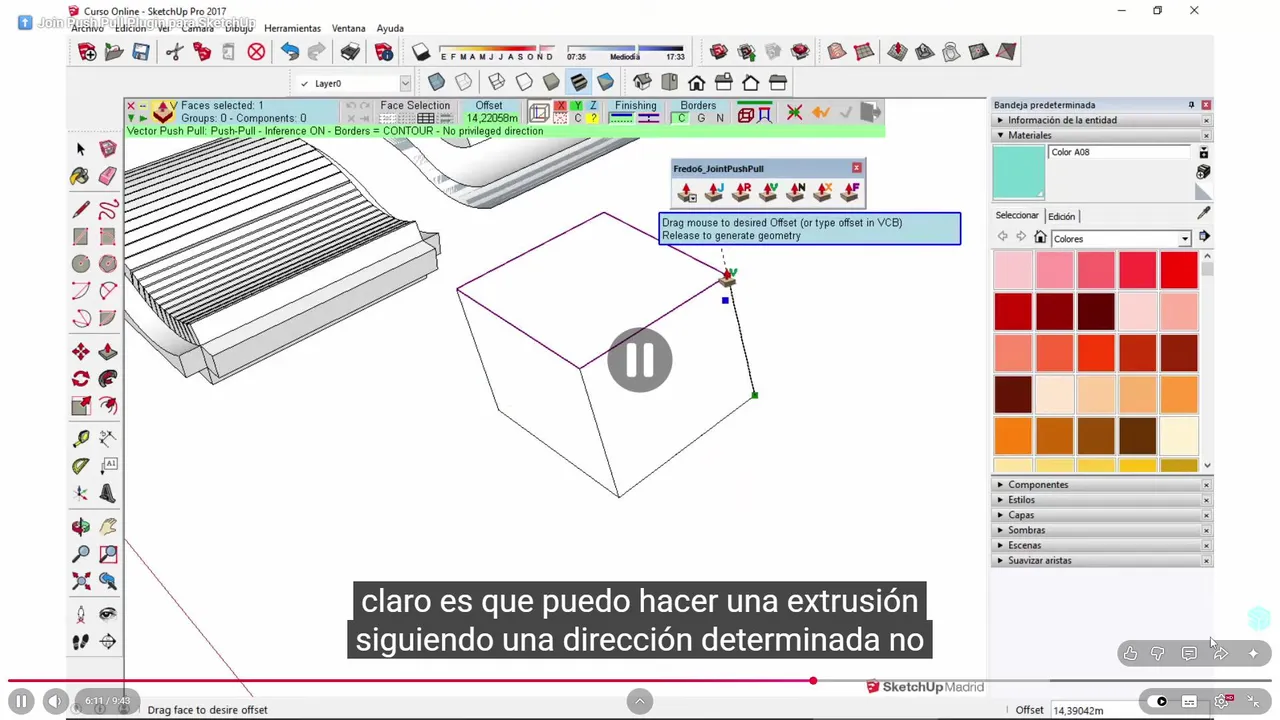Expand the Componentes panel
This screenshot has height=720, width=1280.
pyautogui.click(x=1101, y=485)
